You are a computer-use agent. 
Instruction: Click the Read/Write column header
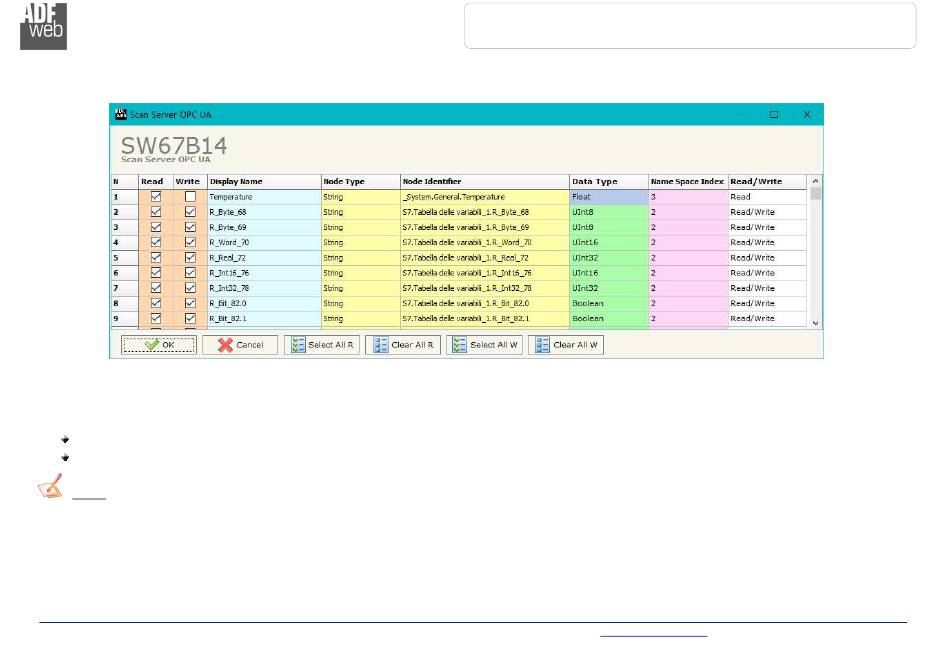pyautogui.click(x=767, y=181)
